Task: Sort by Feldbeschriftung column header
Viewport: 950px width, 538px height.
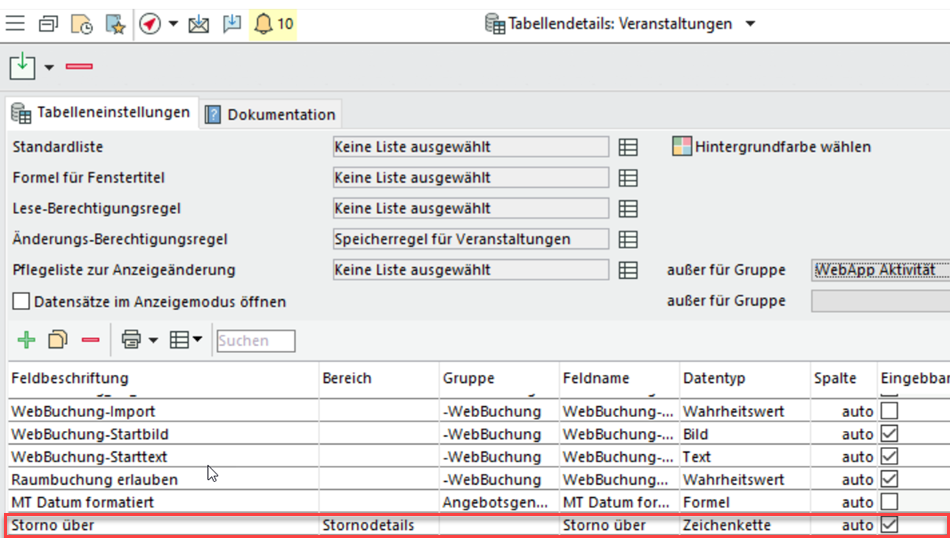Action: point(70,379)
